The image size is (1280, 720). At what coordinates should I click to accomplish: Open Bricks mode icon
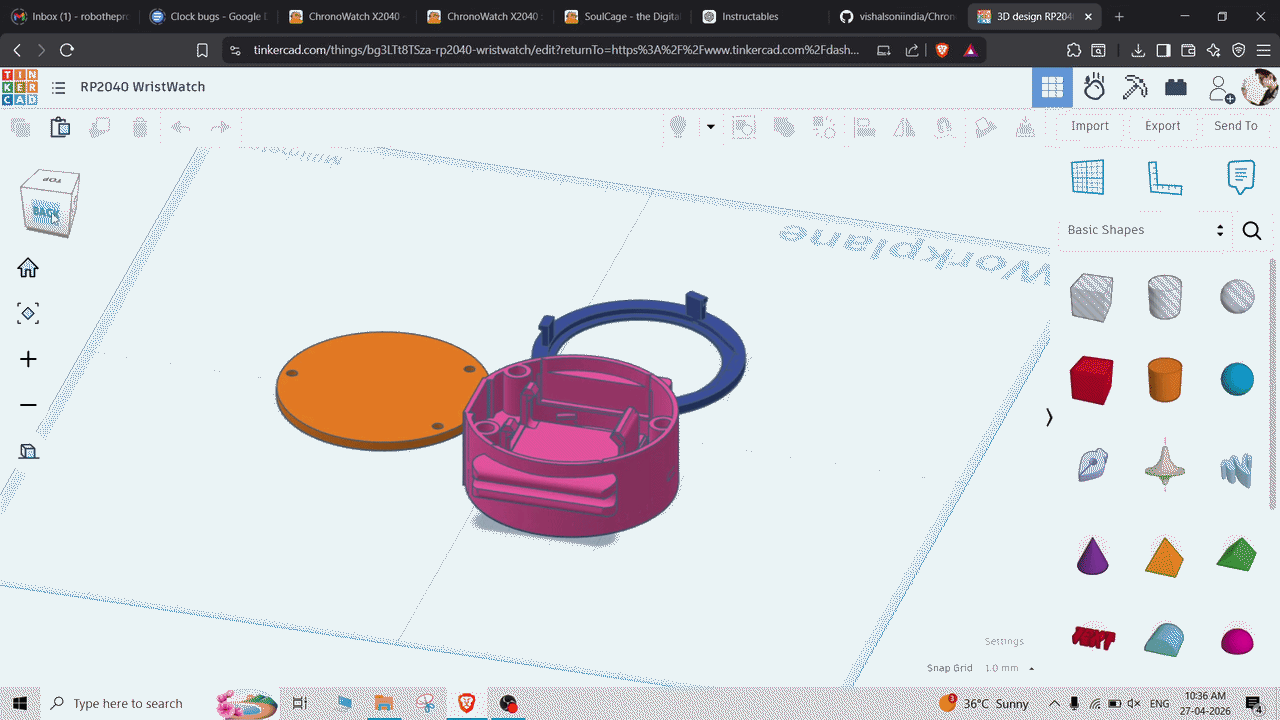(1176, 88)
